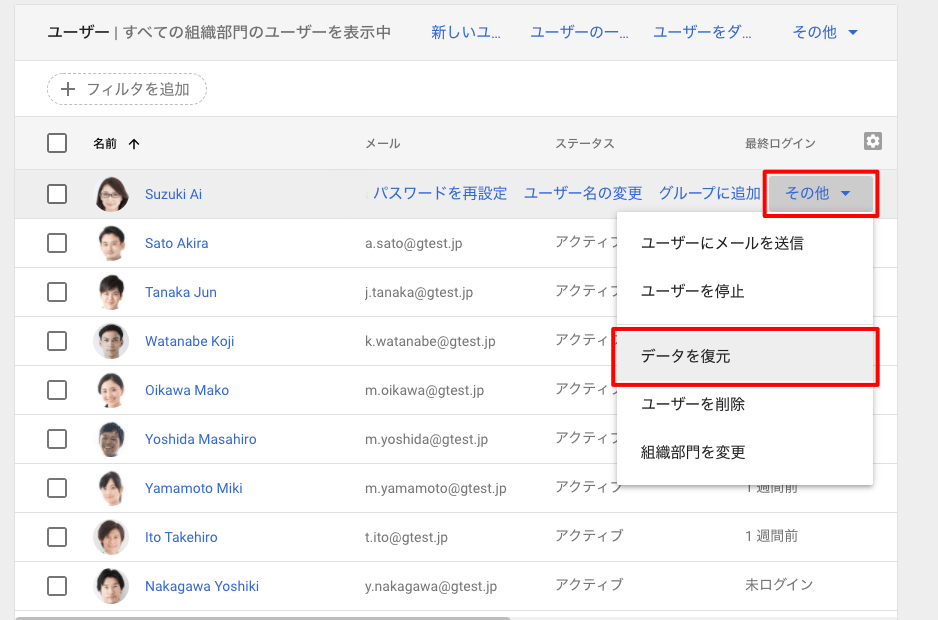Viewport: 938px width, 620px height.
Task: Click Nakagawa Yoshiki's profile avatar
Action: point(111,586)
